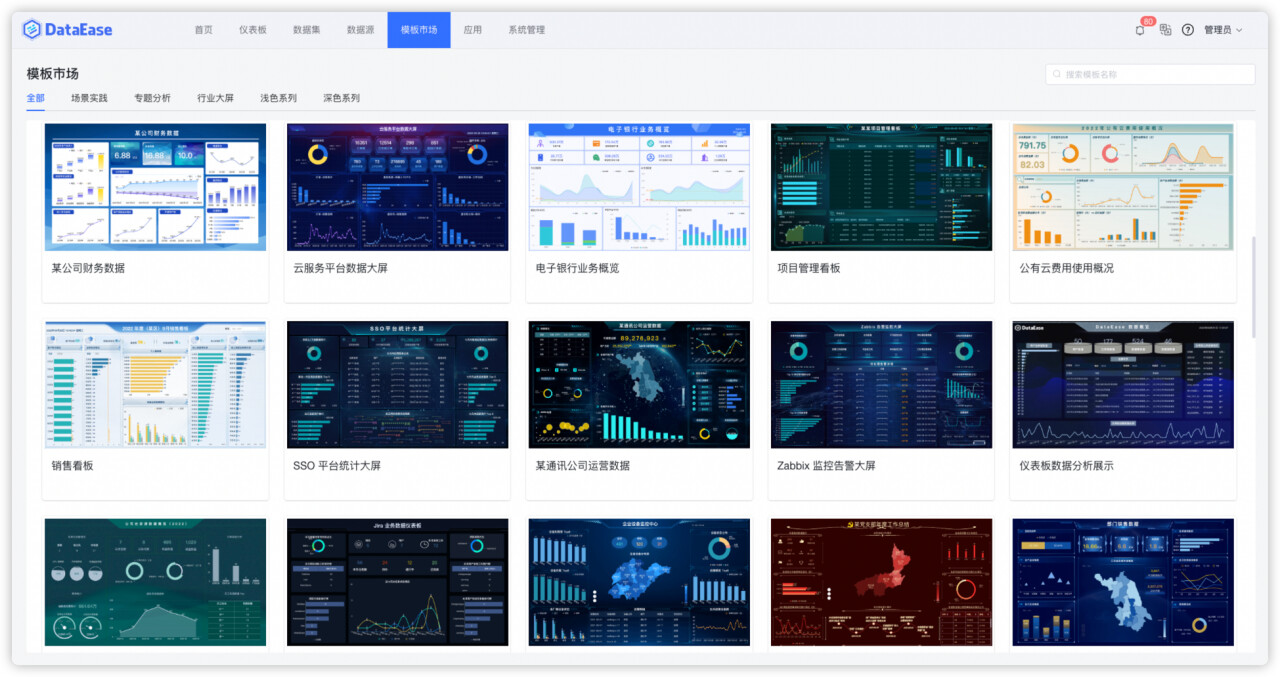Open the help question mark icon
This screenshot has height=677, width=1280.
tap(1188, 30)
